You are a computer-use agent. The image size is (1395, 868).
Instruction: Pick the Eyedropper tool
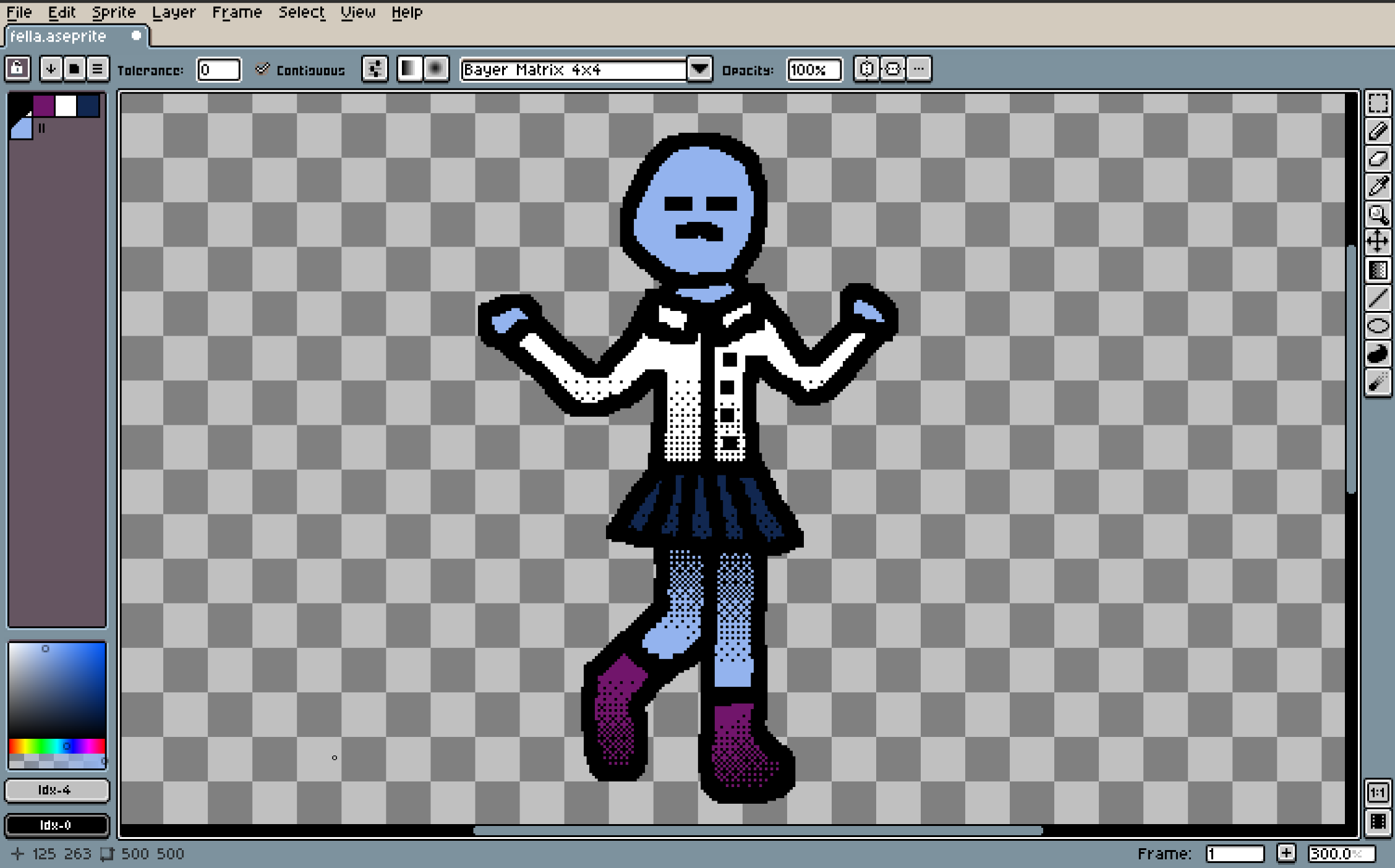coord(1378,187)
